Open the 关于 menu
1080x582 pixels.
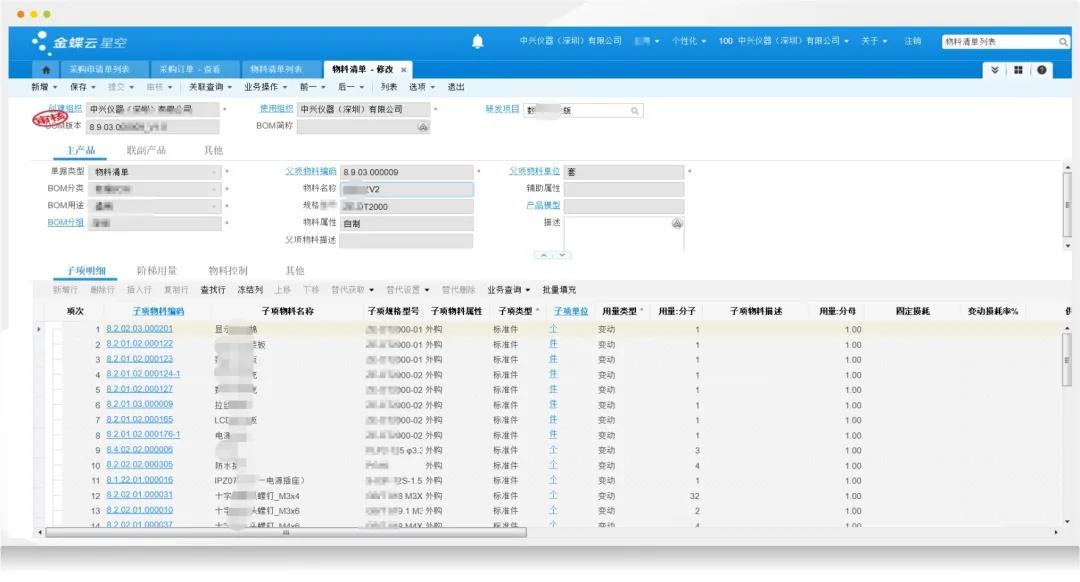click(874, 41)
